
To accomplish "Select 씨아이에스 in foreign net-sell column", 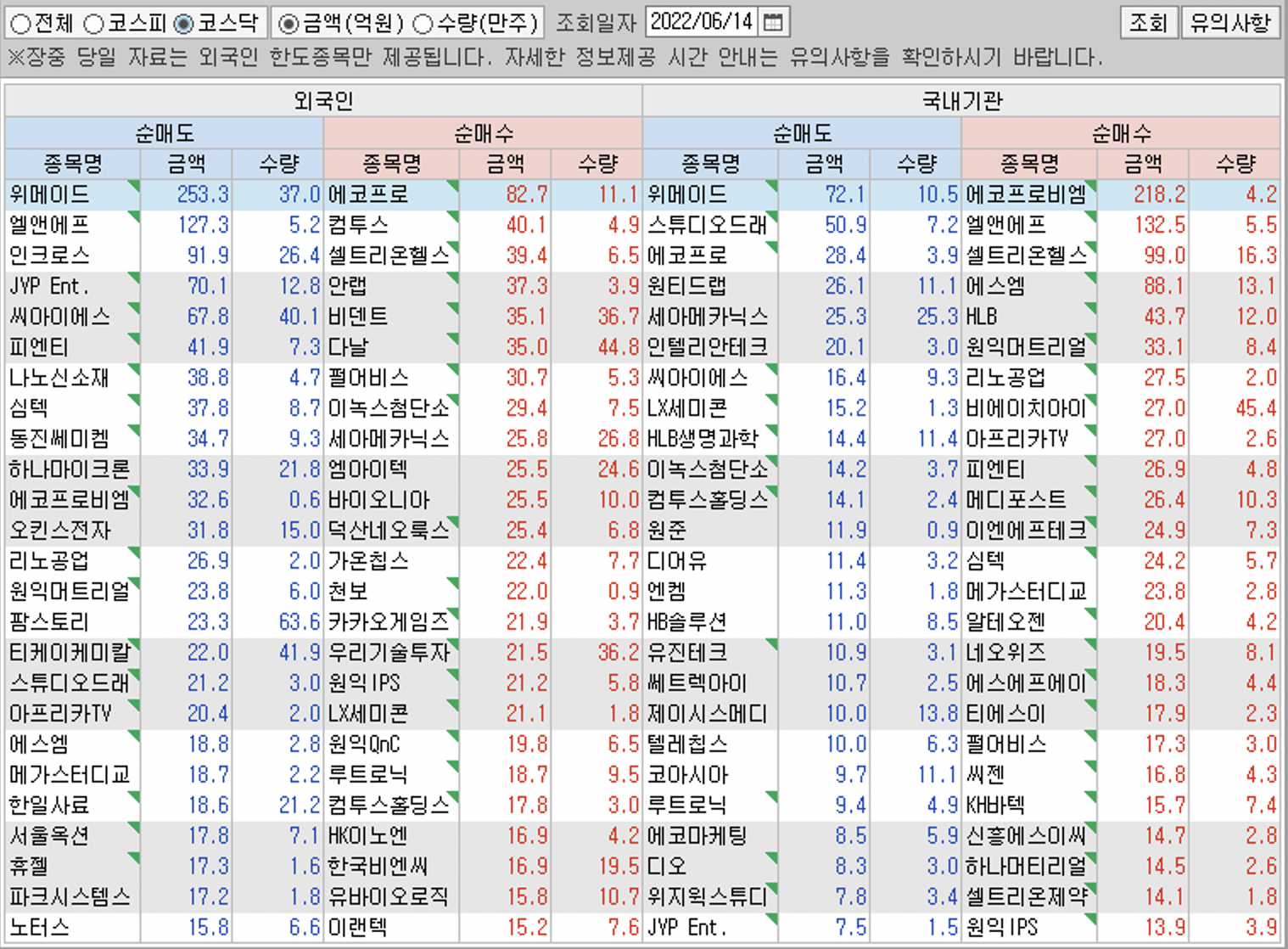I will (59, 317).
